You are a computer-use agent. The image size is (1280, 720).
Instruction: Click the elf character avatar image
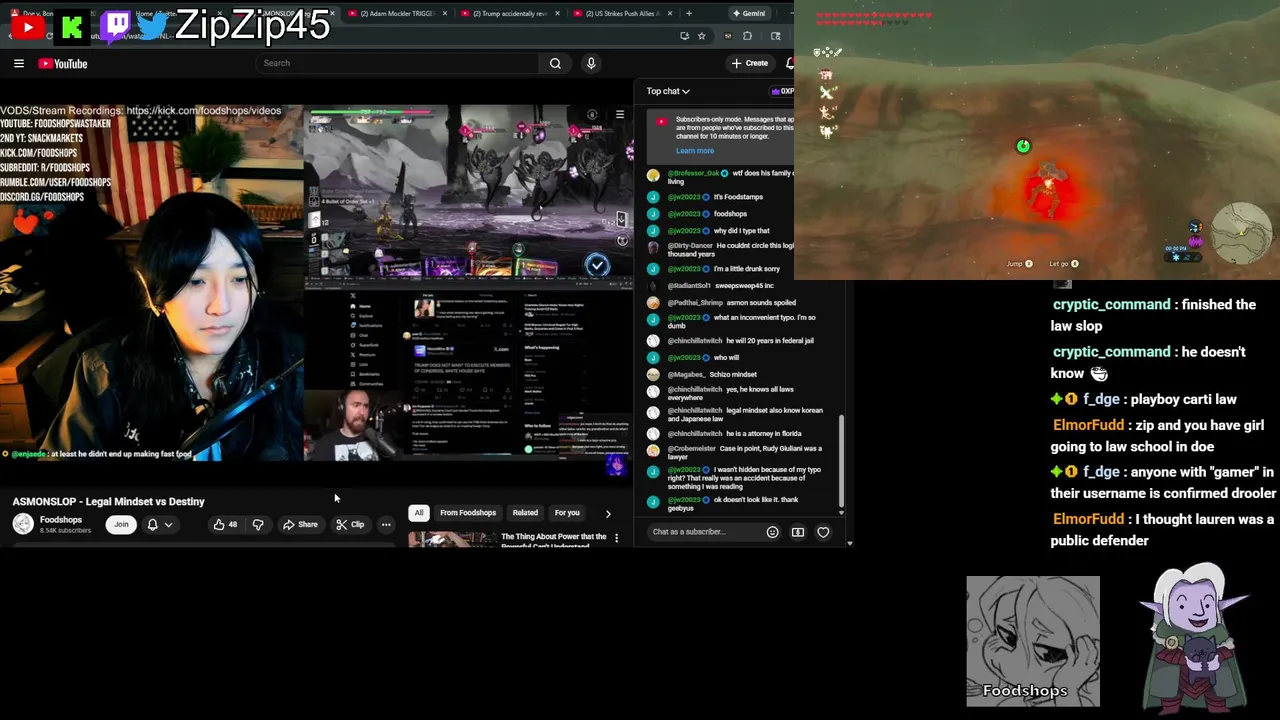tap(1194, 637)
